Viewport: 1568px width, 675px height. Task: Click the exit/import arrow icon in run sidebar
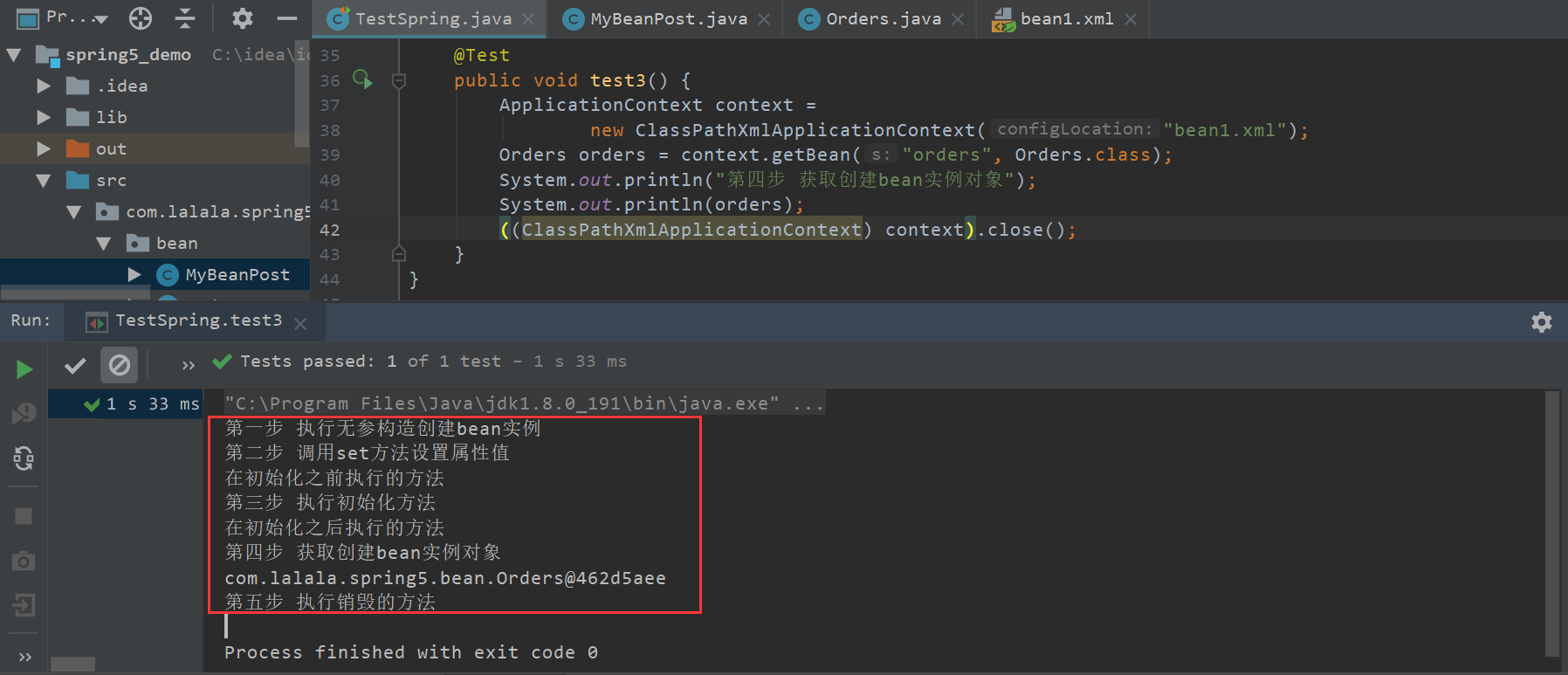(24, 604)
